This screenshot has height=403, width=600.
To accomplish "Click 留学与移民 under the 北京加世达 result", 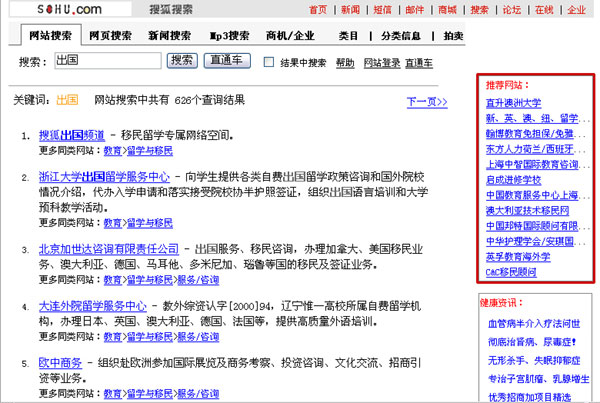I will pyautogui.click(x=150, y=280).
